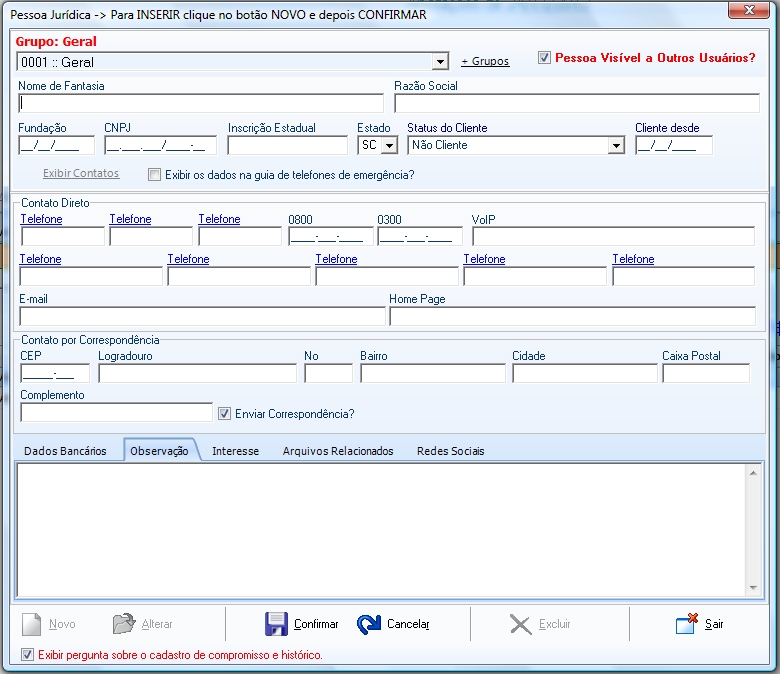
Task: Click the third Telefone link in the second row
Action: [337, 259]
